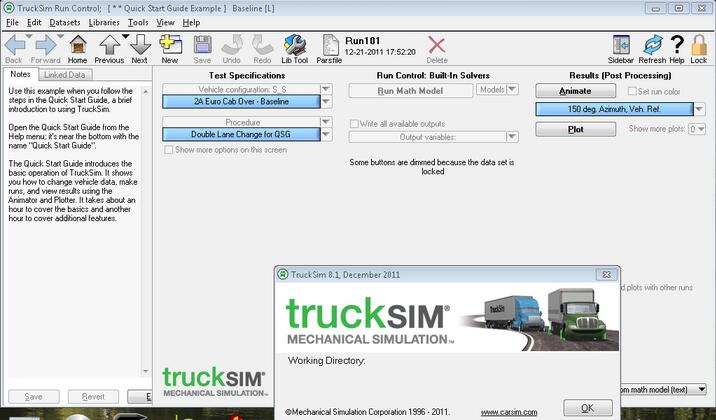Click the Plot button
The height and width of the screenshot is (420, 716).
coord(575,129)
